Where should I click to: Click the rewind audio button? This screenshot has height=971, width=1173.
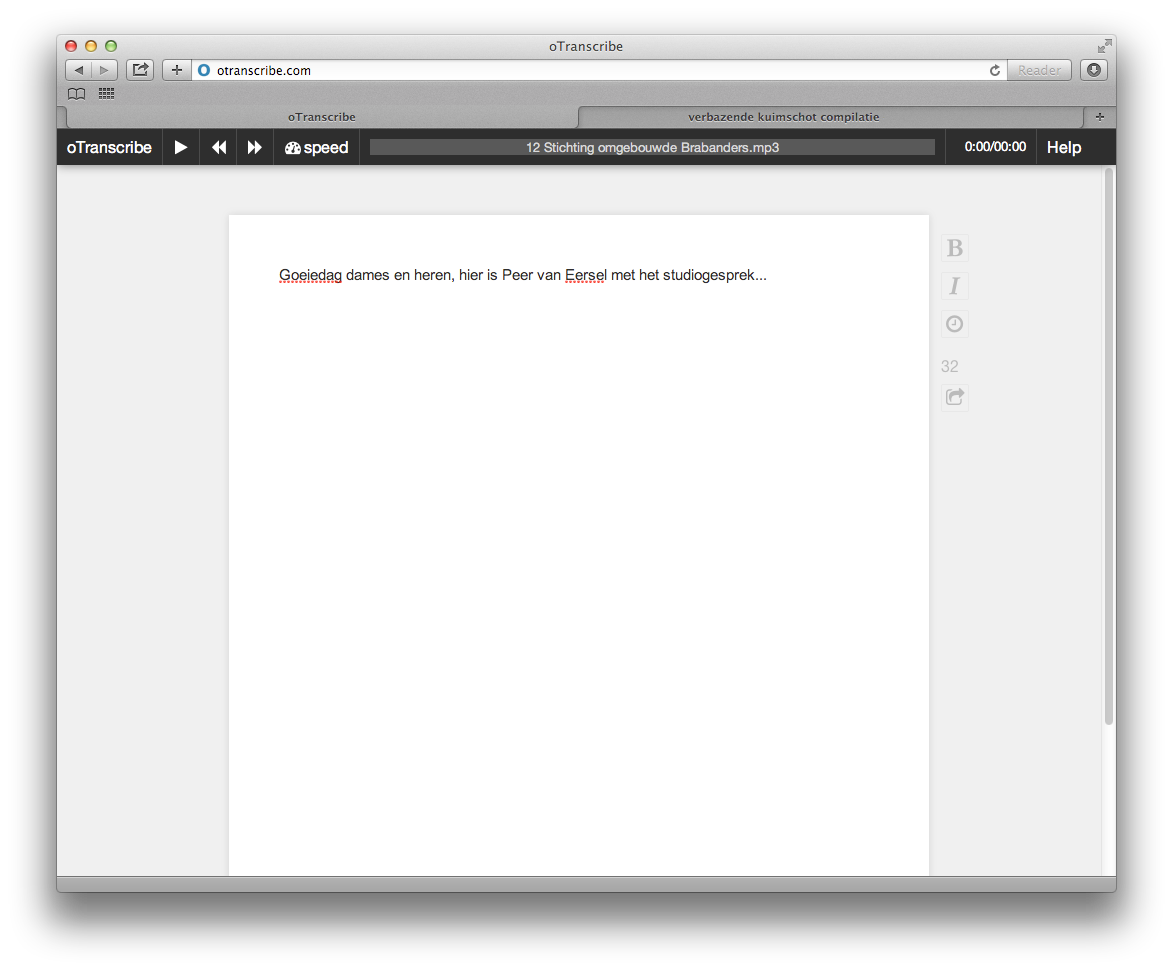tap(218, 148)
